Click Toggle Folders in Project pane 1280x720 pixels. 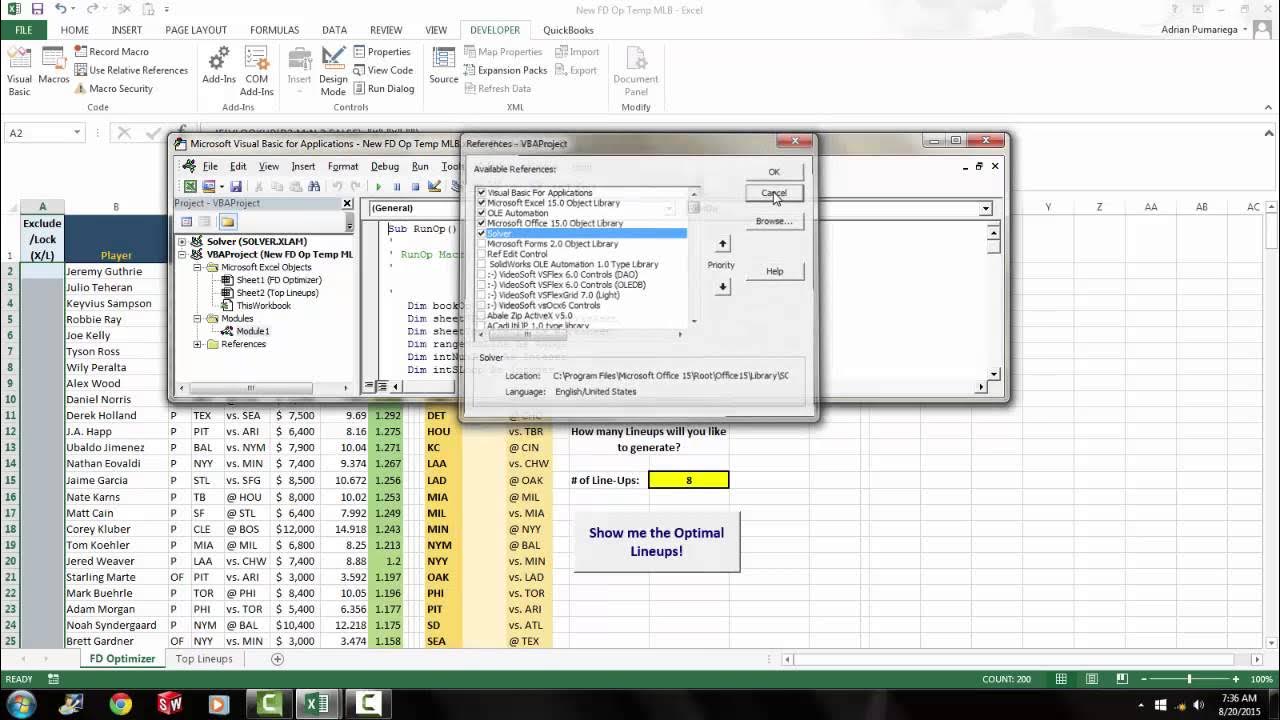tap(227, 222)
